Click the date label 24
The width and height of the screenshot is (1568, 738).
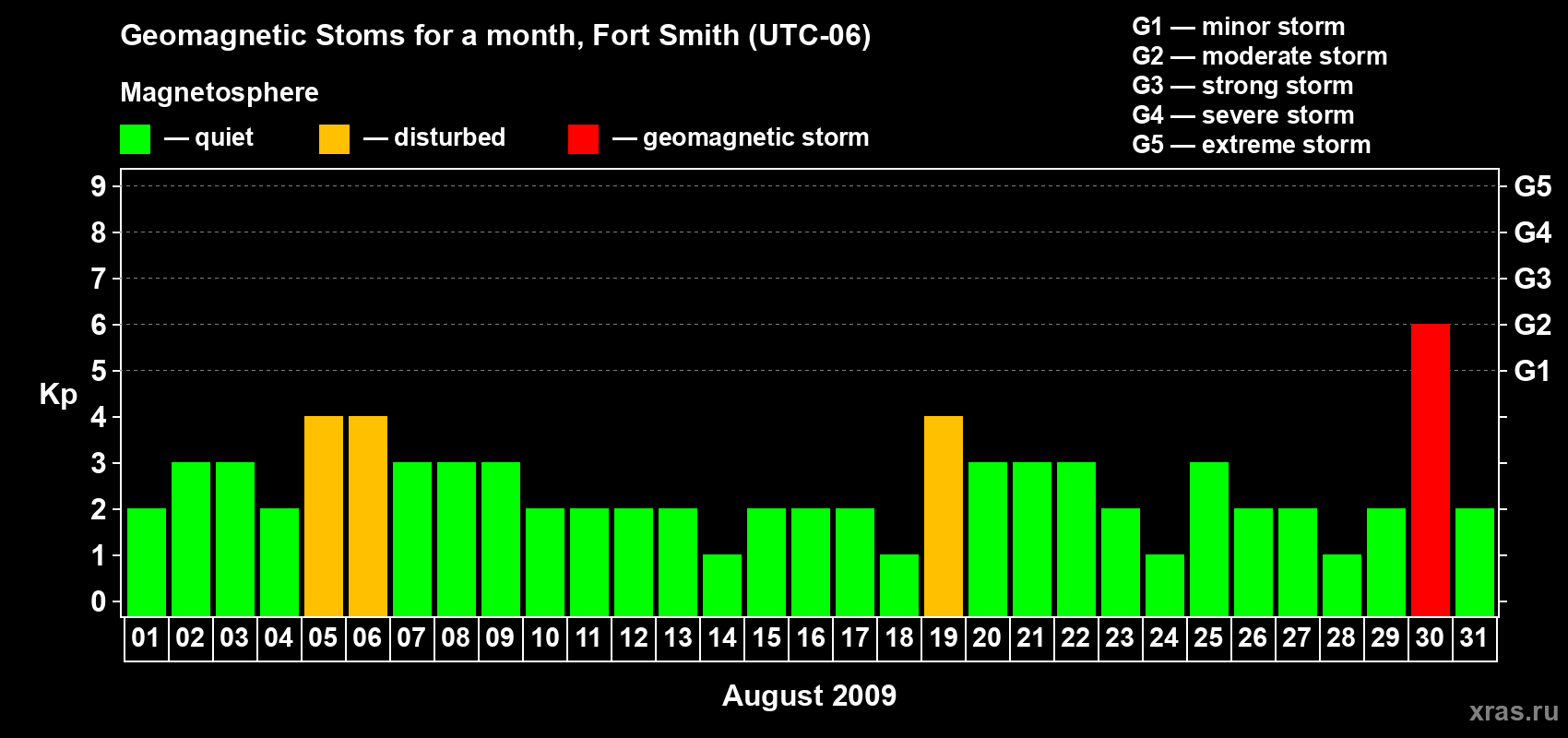tap(1164, 637)
